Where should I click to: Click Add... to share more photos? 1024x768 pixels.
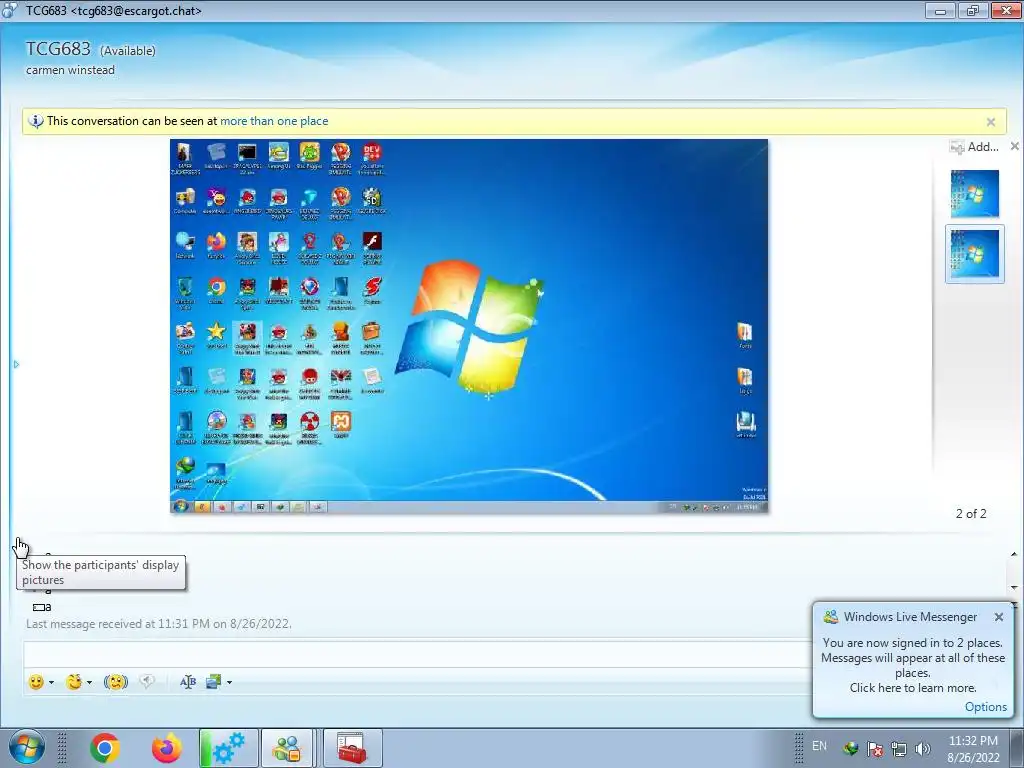coord(975,147)
